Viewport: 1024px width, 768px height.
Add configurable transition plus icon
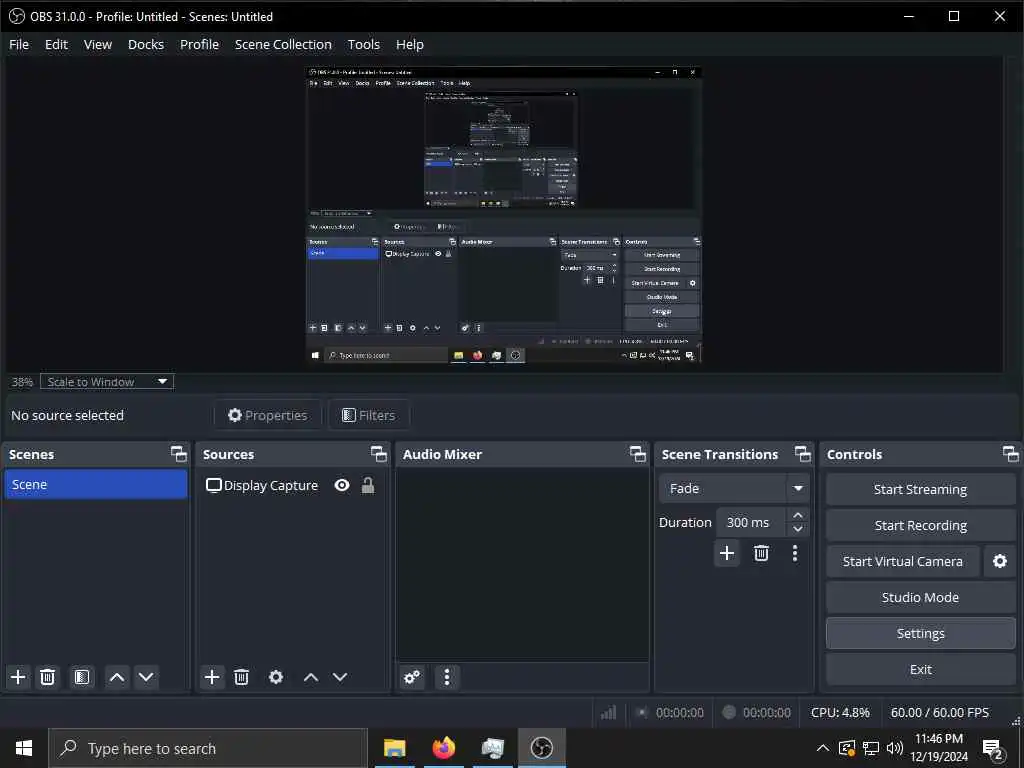coord(727,554)
